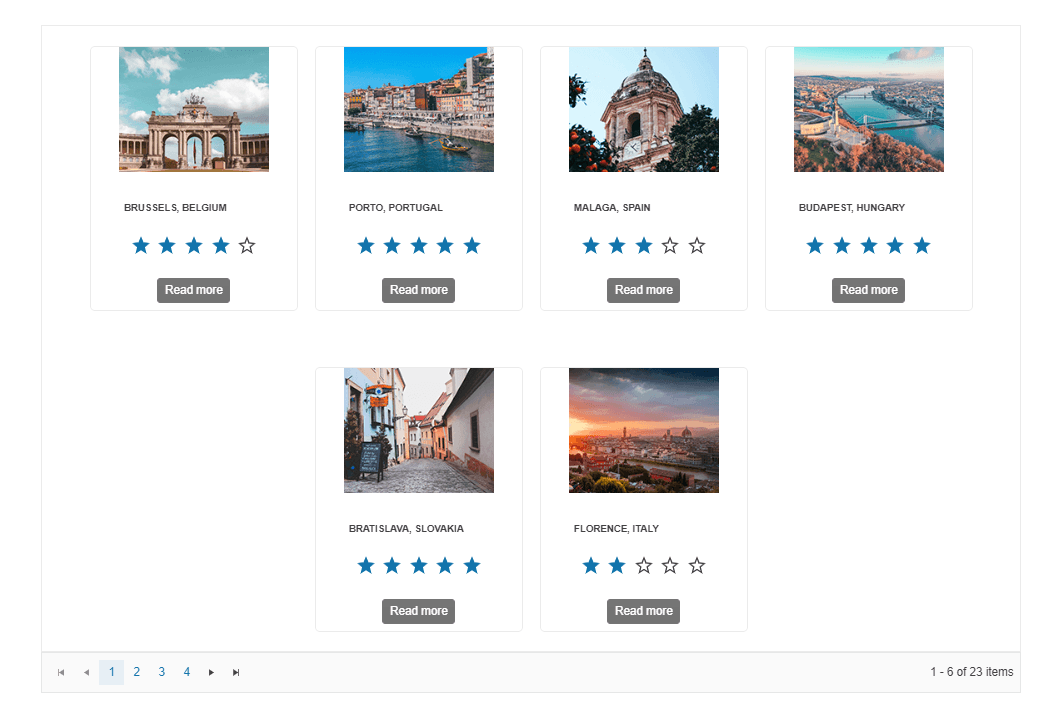Open Read more for Brussels, Belgium
Screen dimensions: 1061x710
pyautogui.click(x=193, y=290)
